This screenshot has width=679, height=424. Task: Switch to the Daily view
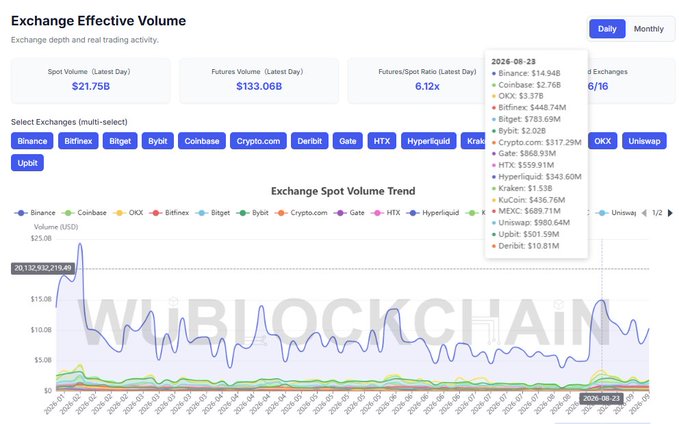coord(607,29)
